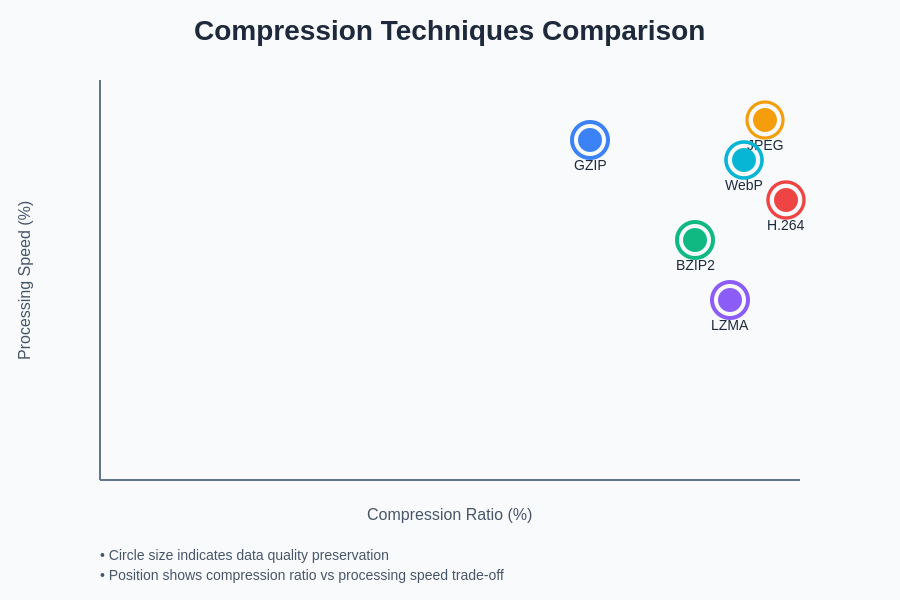Click the Compression Techniques Comparison title
The width and height of the screenshot is (900, 600).
tap(449, 31)
